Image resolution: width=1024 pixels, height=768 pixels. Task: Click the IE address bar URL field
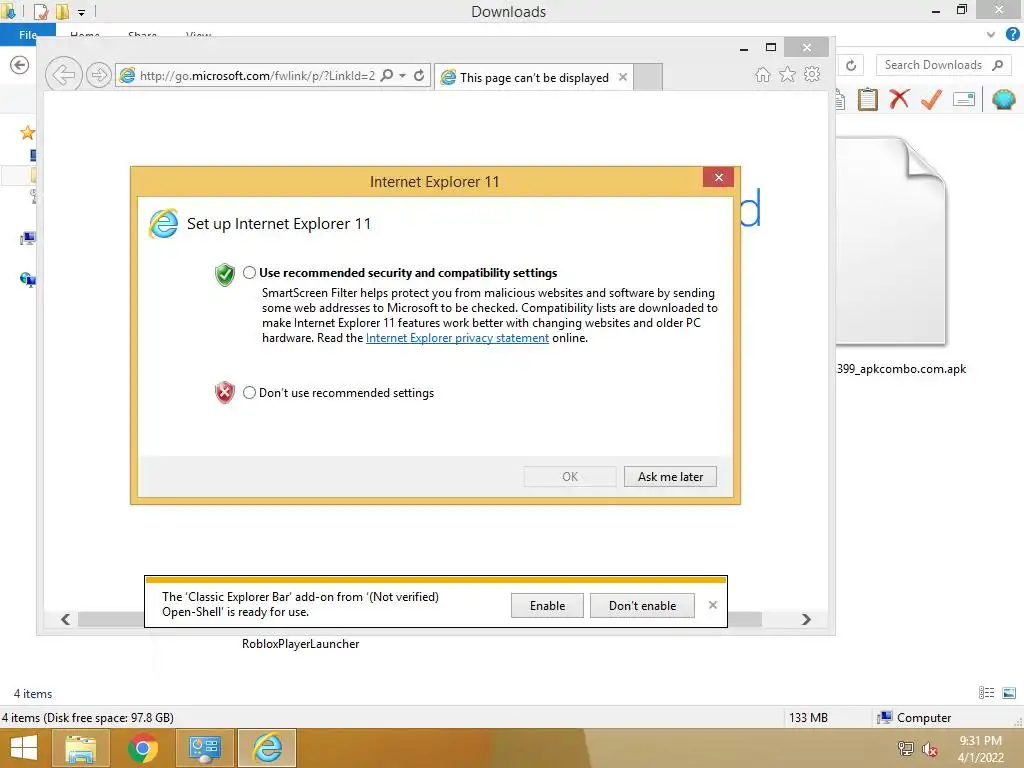[x=257, y=76]
